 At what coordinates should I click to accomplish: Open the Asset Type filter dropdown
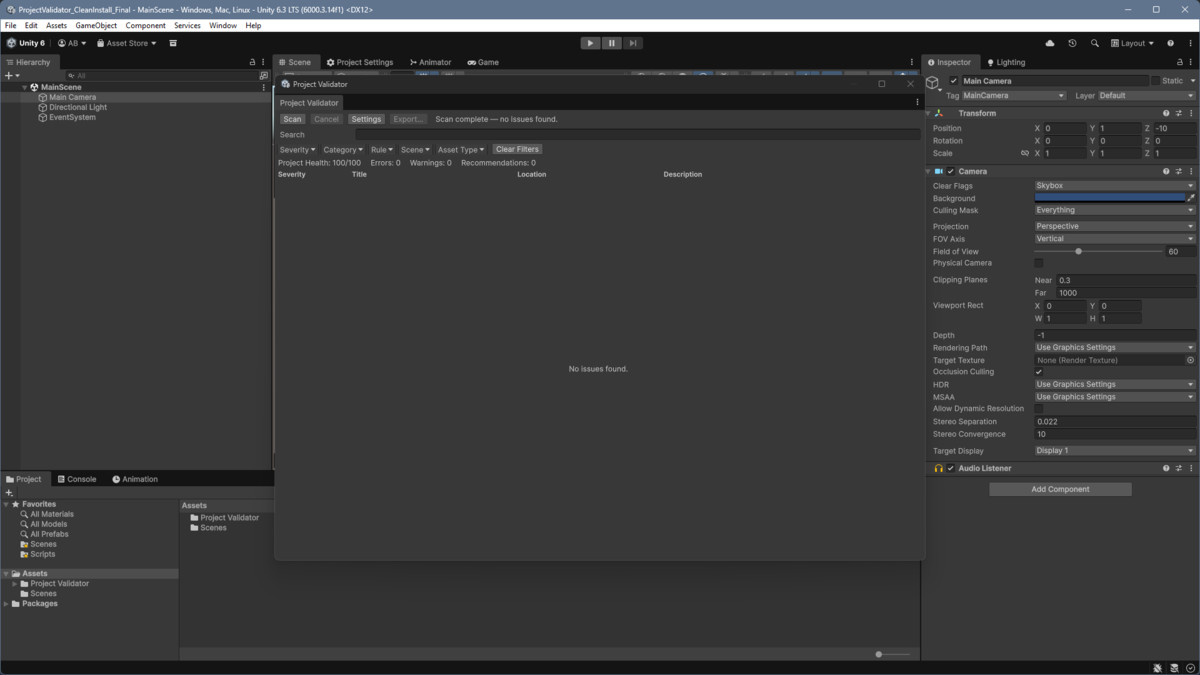click(461, 150)
